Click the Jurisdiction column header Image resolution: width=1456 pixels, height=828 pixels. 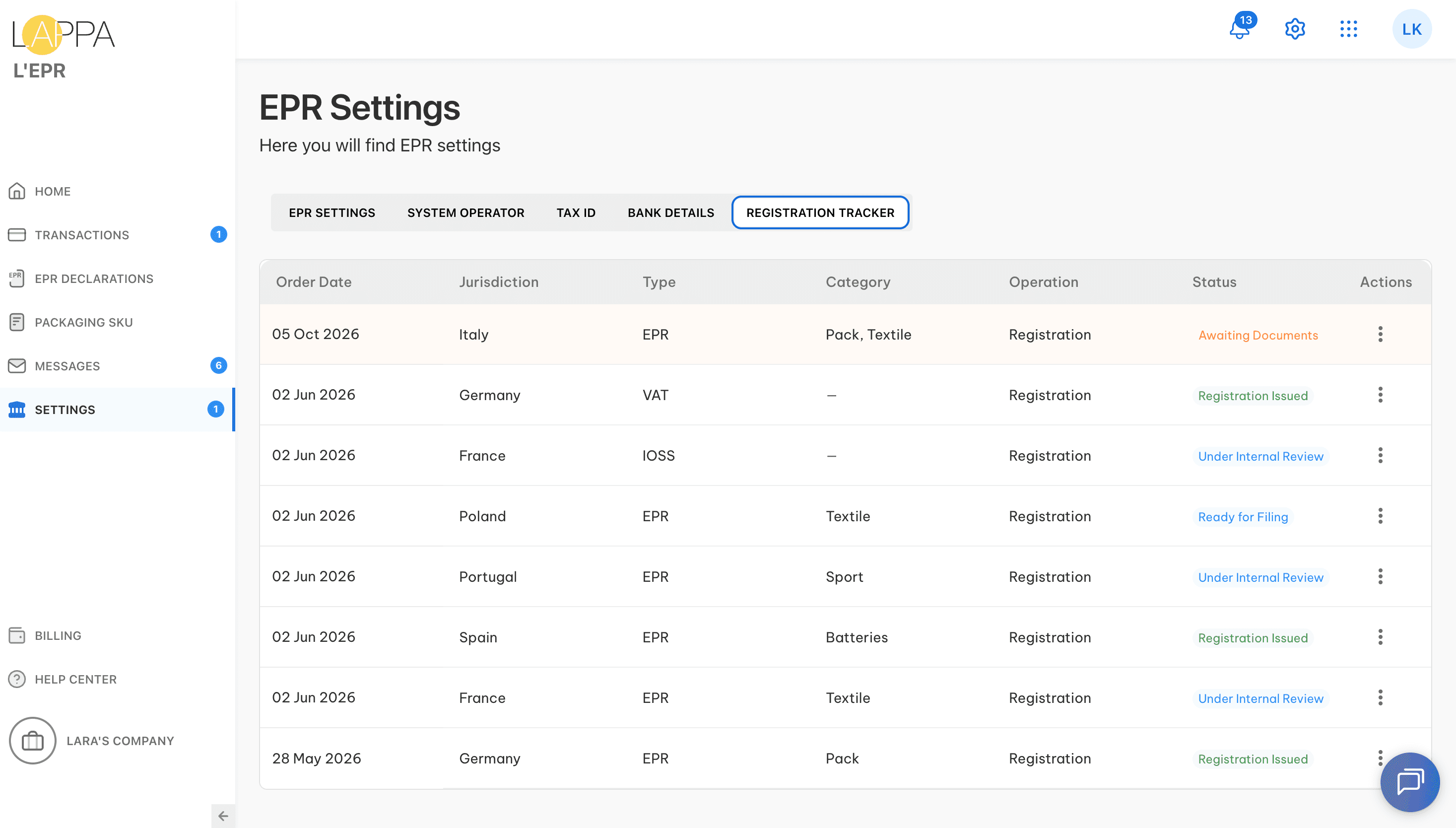pos(499,282)
